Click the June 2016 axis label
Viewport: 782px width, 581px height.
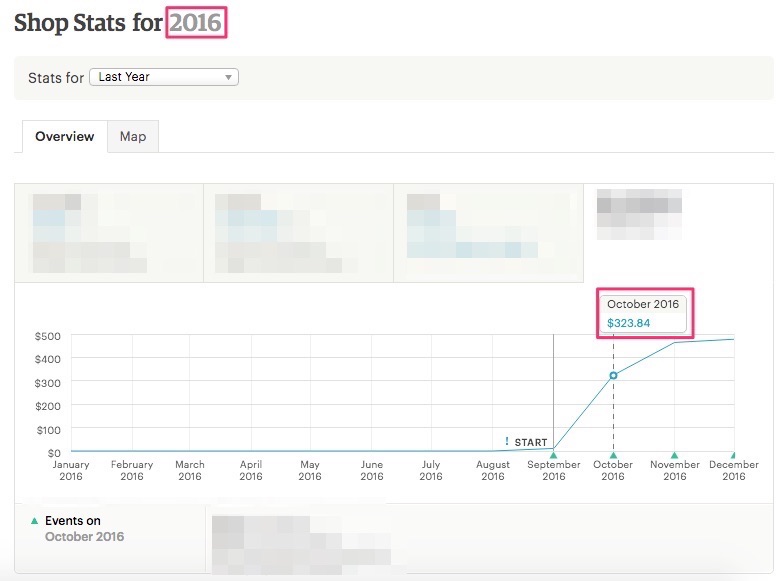click(x=372, y=470)
